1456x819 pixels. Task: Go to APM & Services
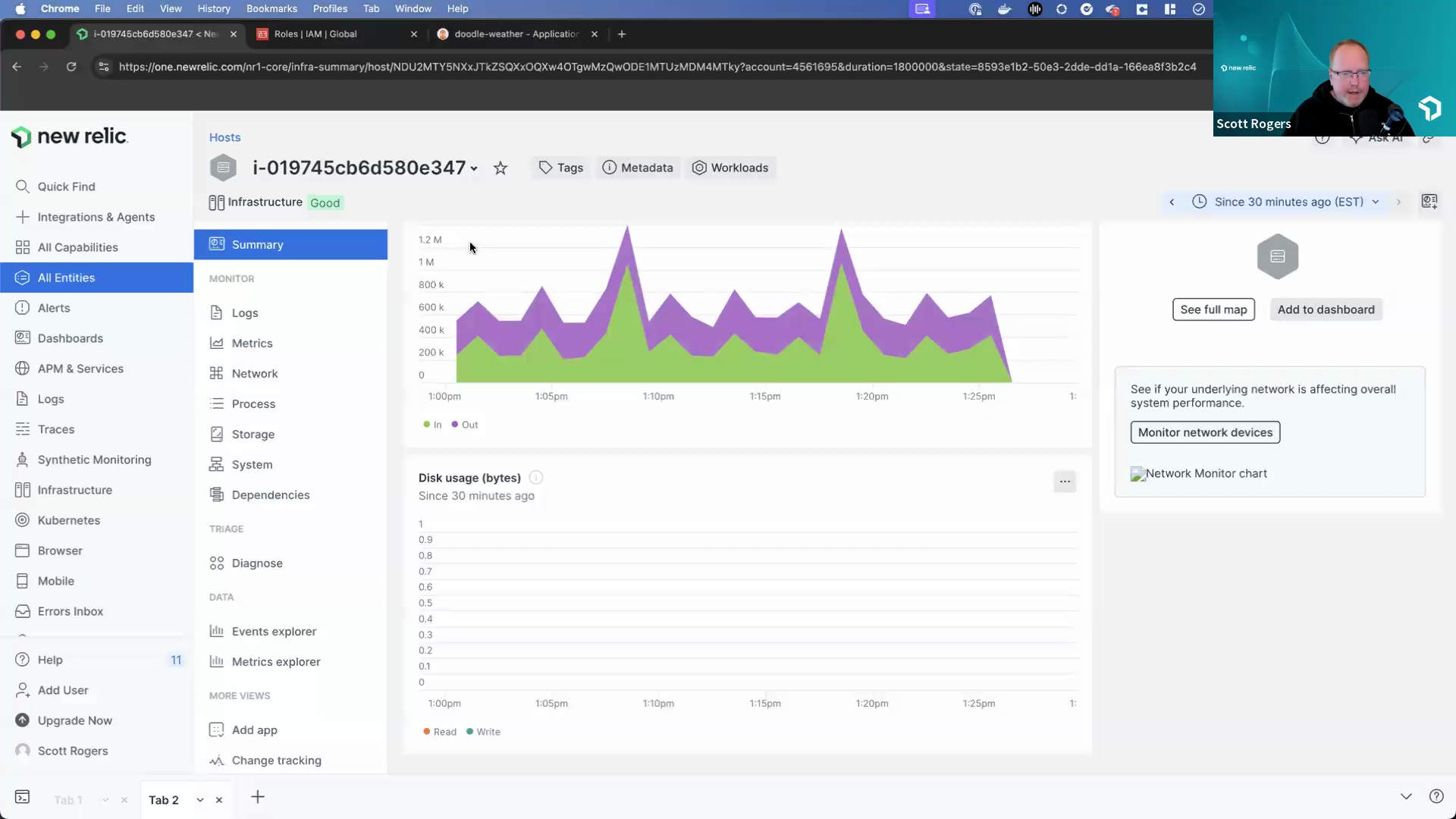pos(80,369)
